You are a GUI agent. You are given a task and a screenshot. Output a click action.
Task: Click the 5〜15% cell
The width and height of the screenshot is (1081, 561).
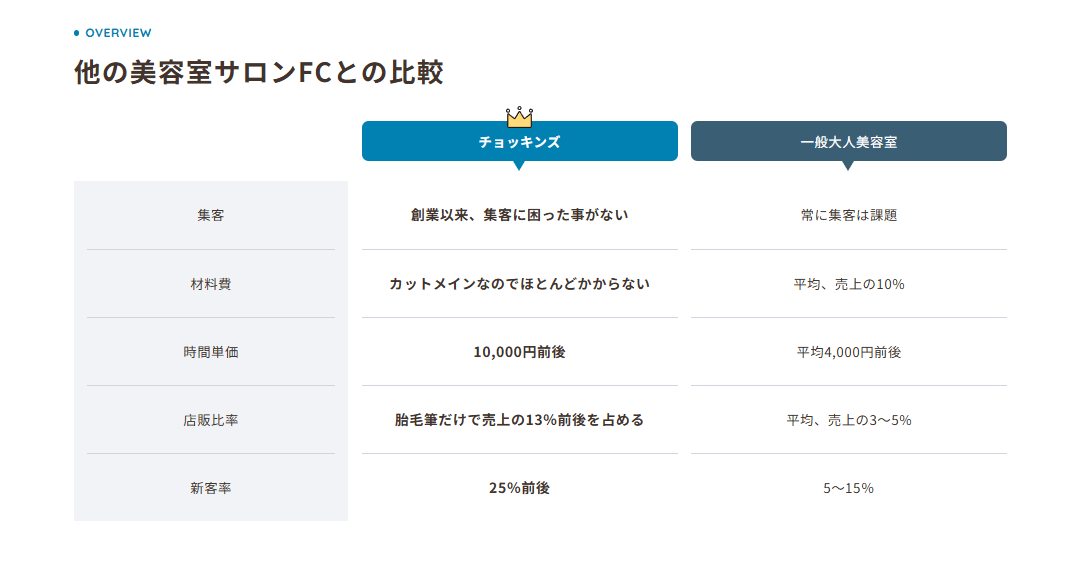click(x=848, y=488)
